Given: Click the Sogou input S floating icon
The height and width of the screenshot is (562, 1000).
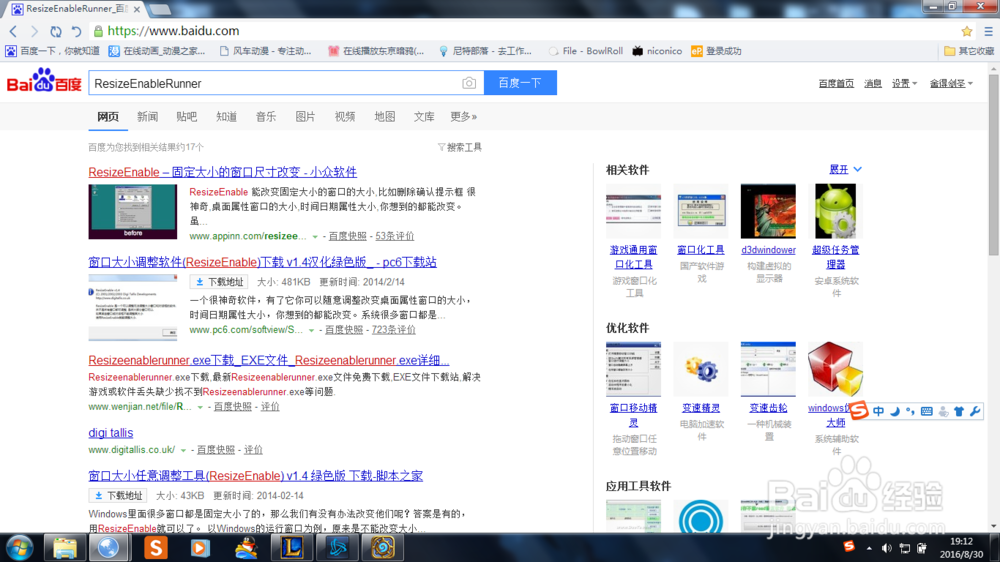Looking at the screenshot, I should (x=859, y=411).
